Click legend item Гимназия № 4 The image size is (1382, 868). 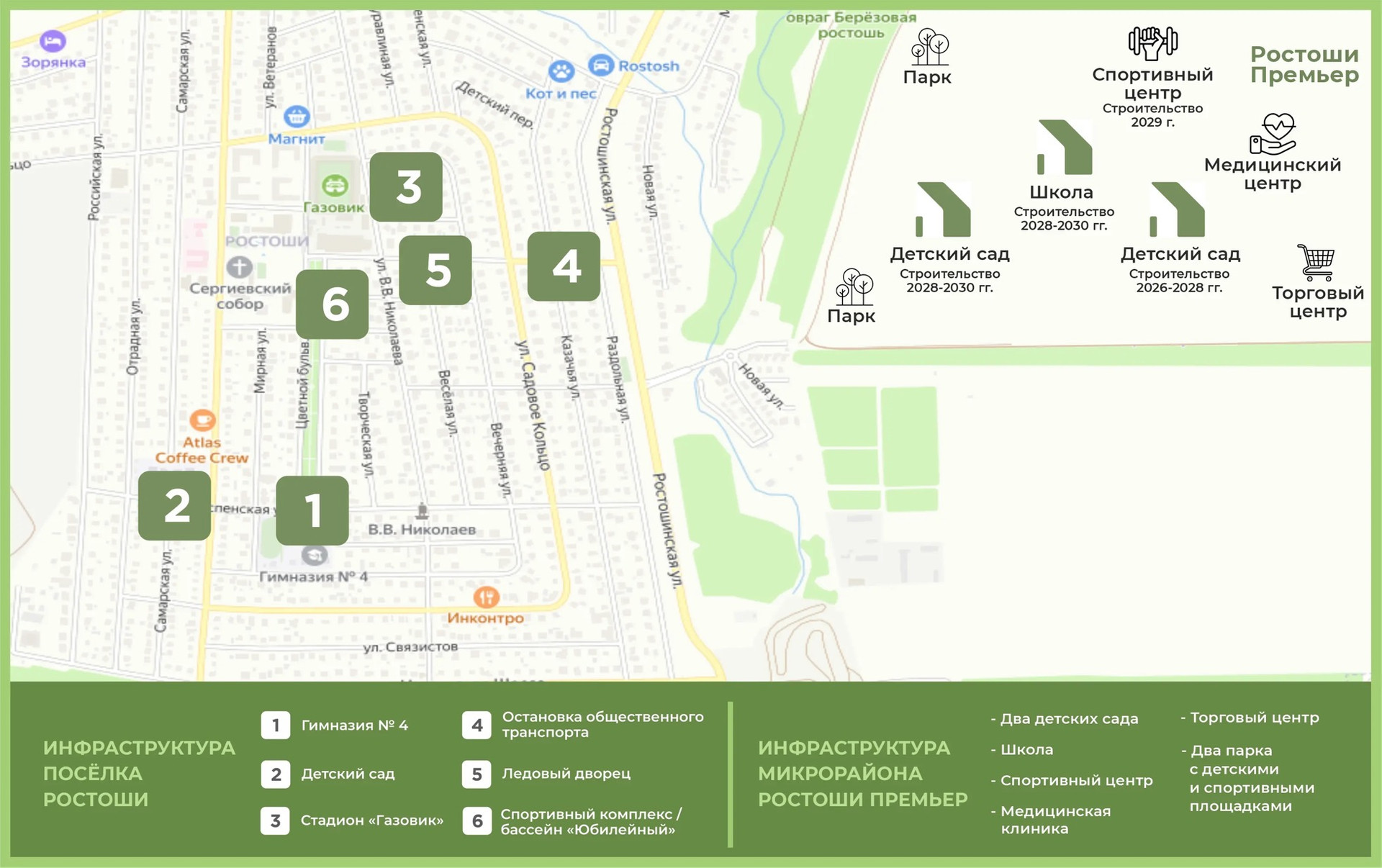pyautogui.click(x=354, y=725)
